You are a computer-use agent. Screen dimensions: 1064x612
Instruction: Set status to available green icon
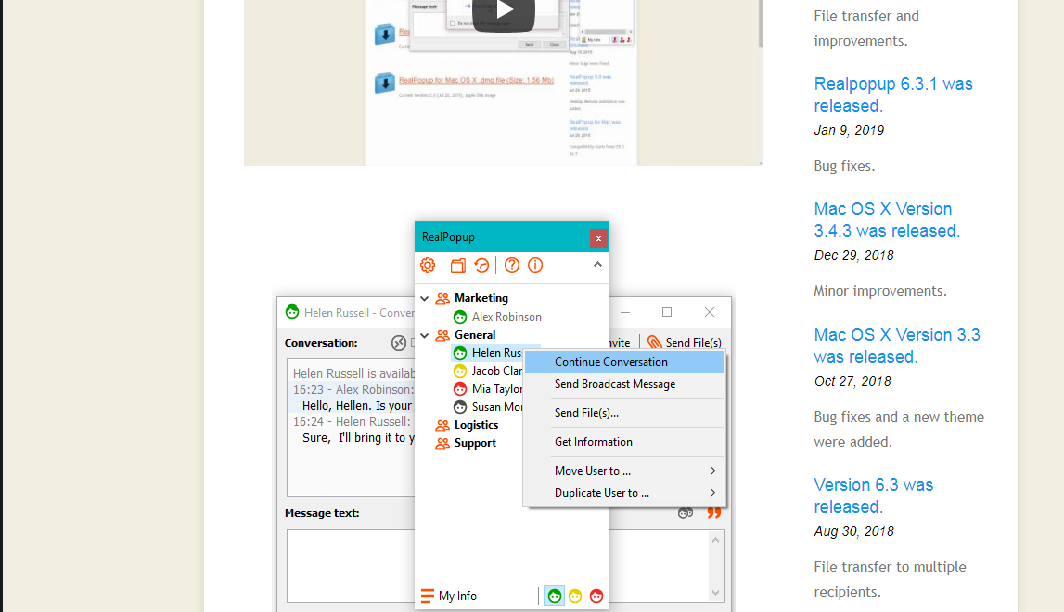pos(554,596)
